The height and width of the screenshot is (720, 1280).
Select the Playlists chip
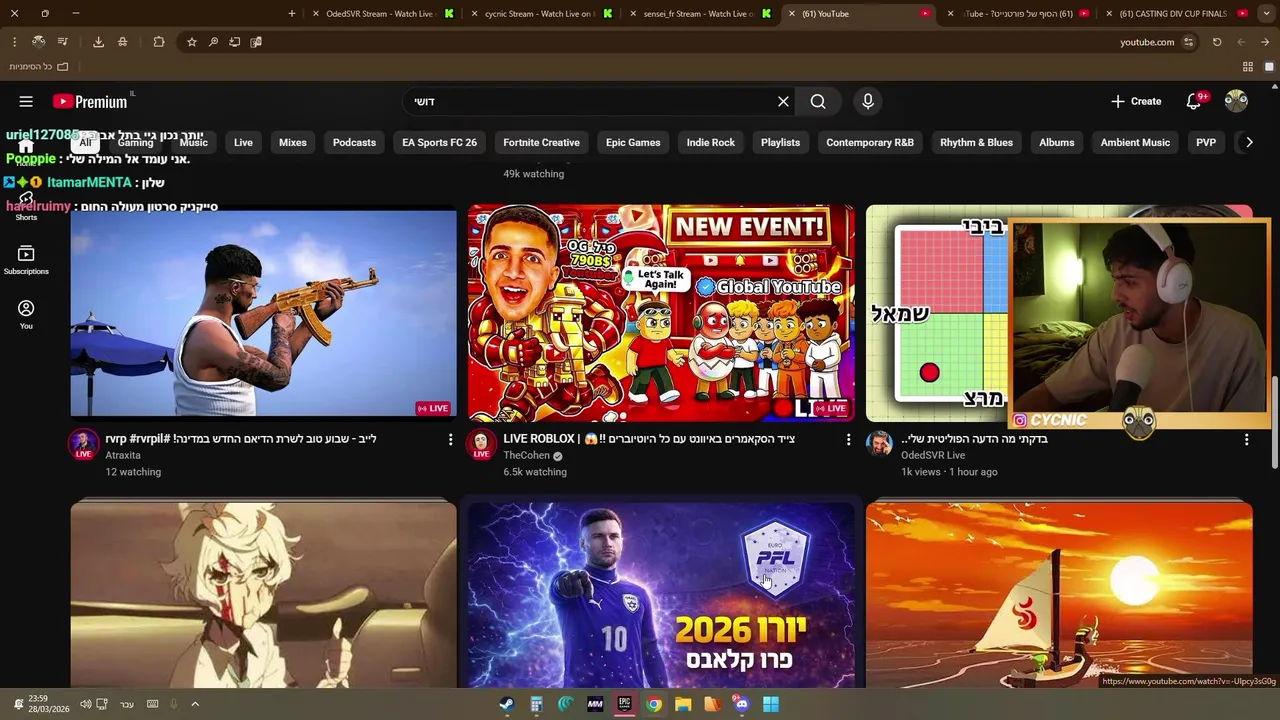click(x=780, y=142)
